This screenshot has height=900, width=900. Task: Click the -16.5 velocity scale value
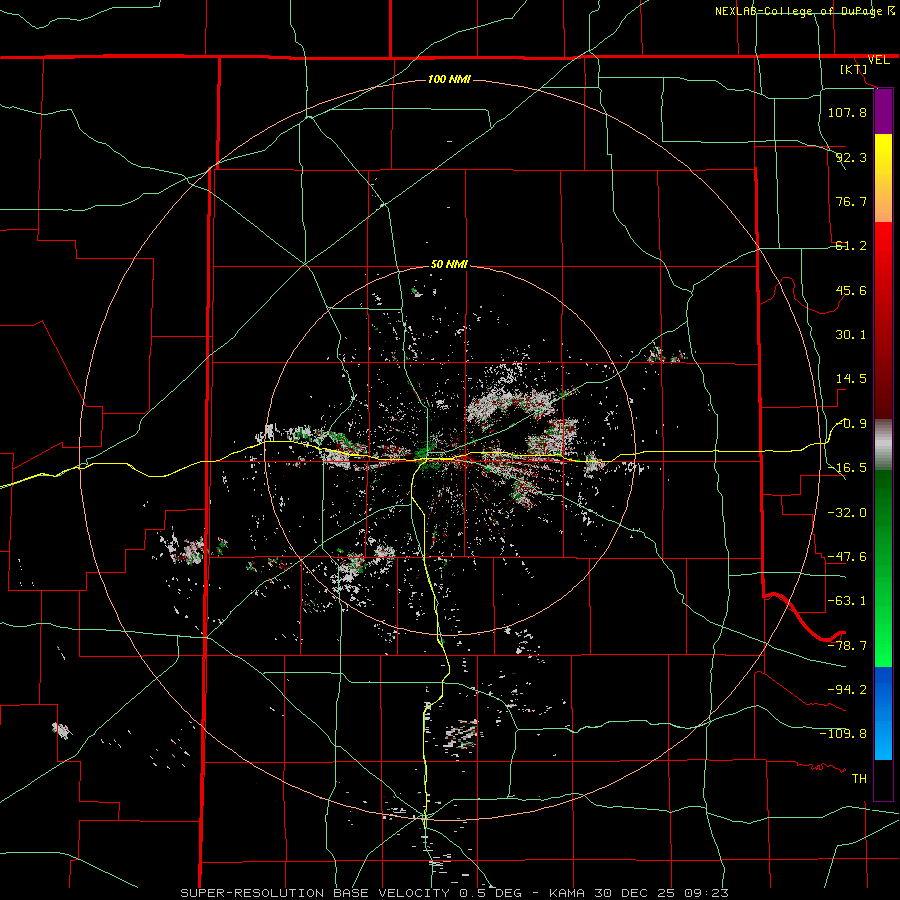point(847,468)
